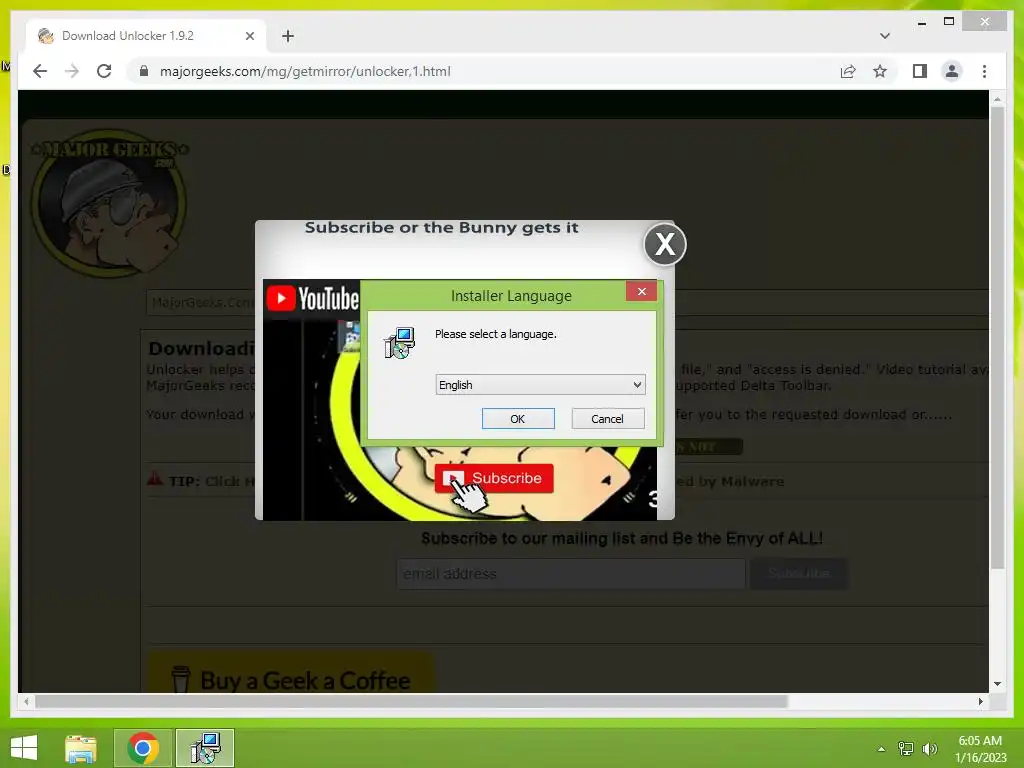This screenshot has height=768, width=1024.
Task: Open the Windows Start menu
Action: click(24, 748)
